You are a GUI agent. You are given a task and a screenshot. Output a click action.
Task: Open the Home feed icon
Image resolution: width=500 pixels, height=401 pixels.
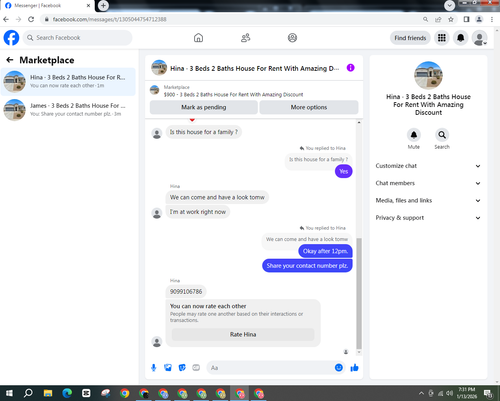click(198, 38)
